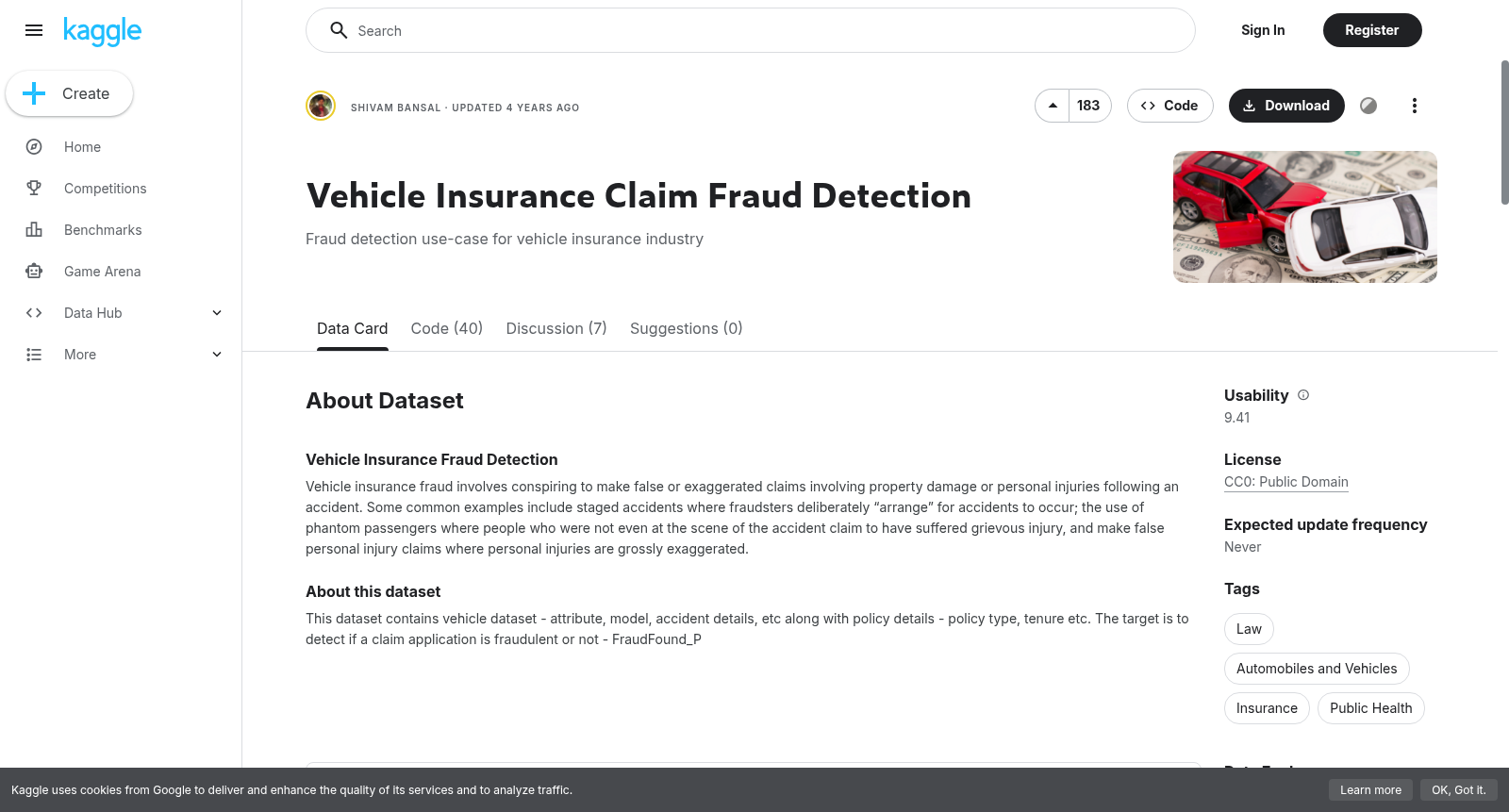Open the Create menu button
This screenshot has height=812, width=1509.
70,93
